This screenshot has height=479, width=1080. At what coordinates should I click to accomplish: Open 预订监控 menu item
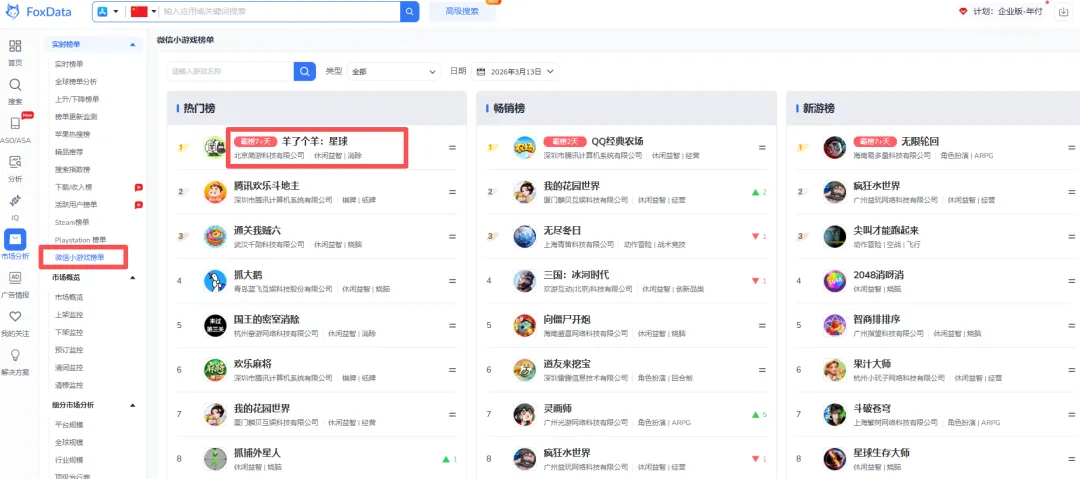[69, 349]
